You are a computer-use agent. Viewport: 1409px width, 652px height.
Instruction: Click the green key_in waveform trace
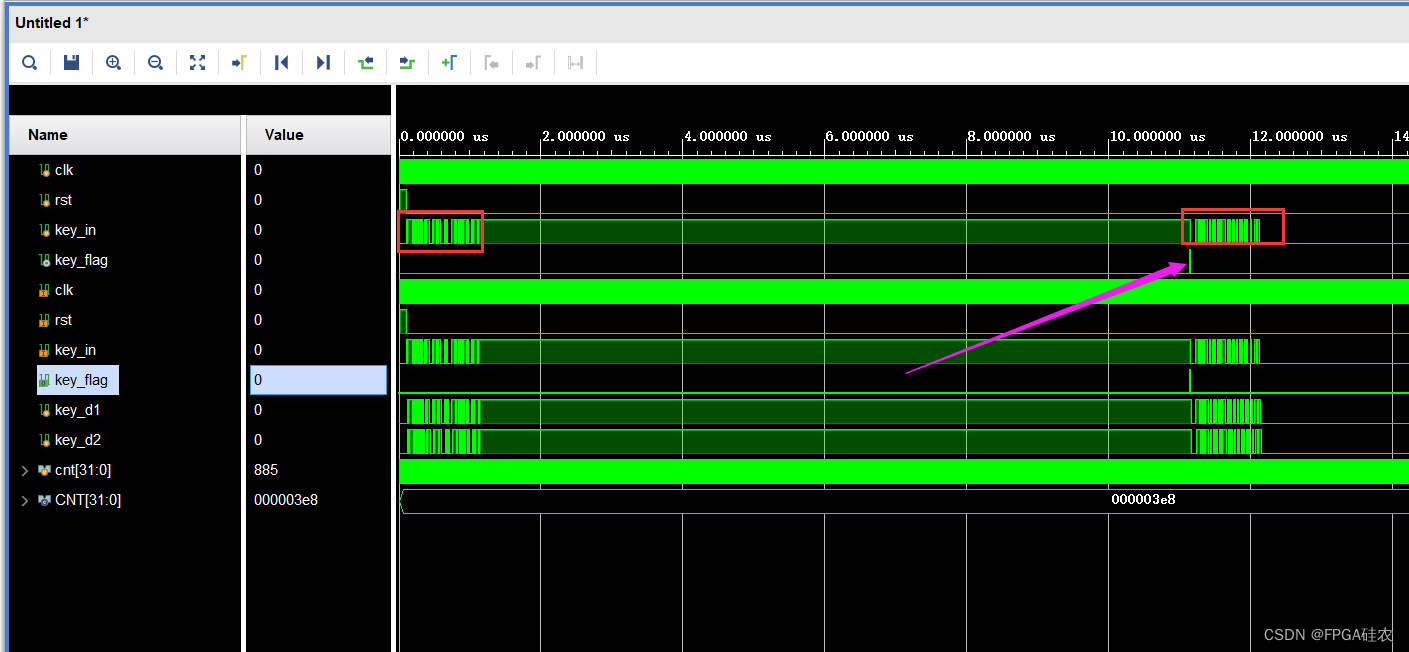440,230
